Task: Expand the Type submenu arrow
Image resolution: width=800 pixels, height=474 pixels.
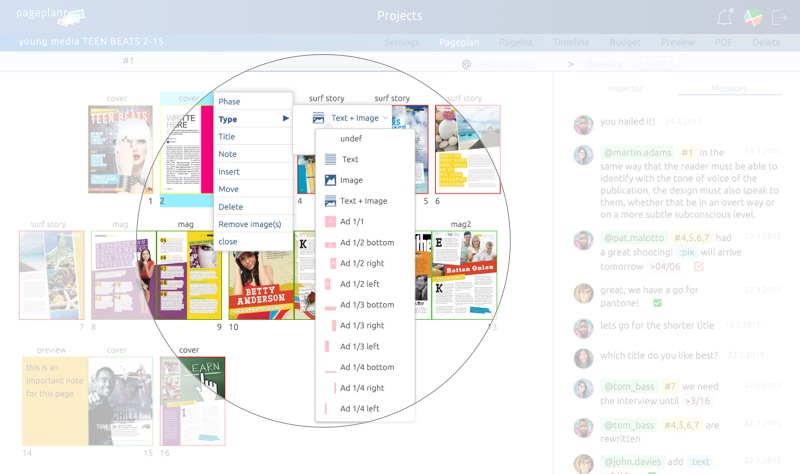Action: [286, 118]
